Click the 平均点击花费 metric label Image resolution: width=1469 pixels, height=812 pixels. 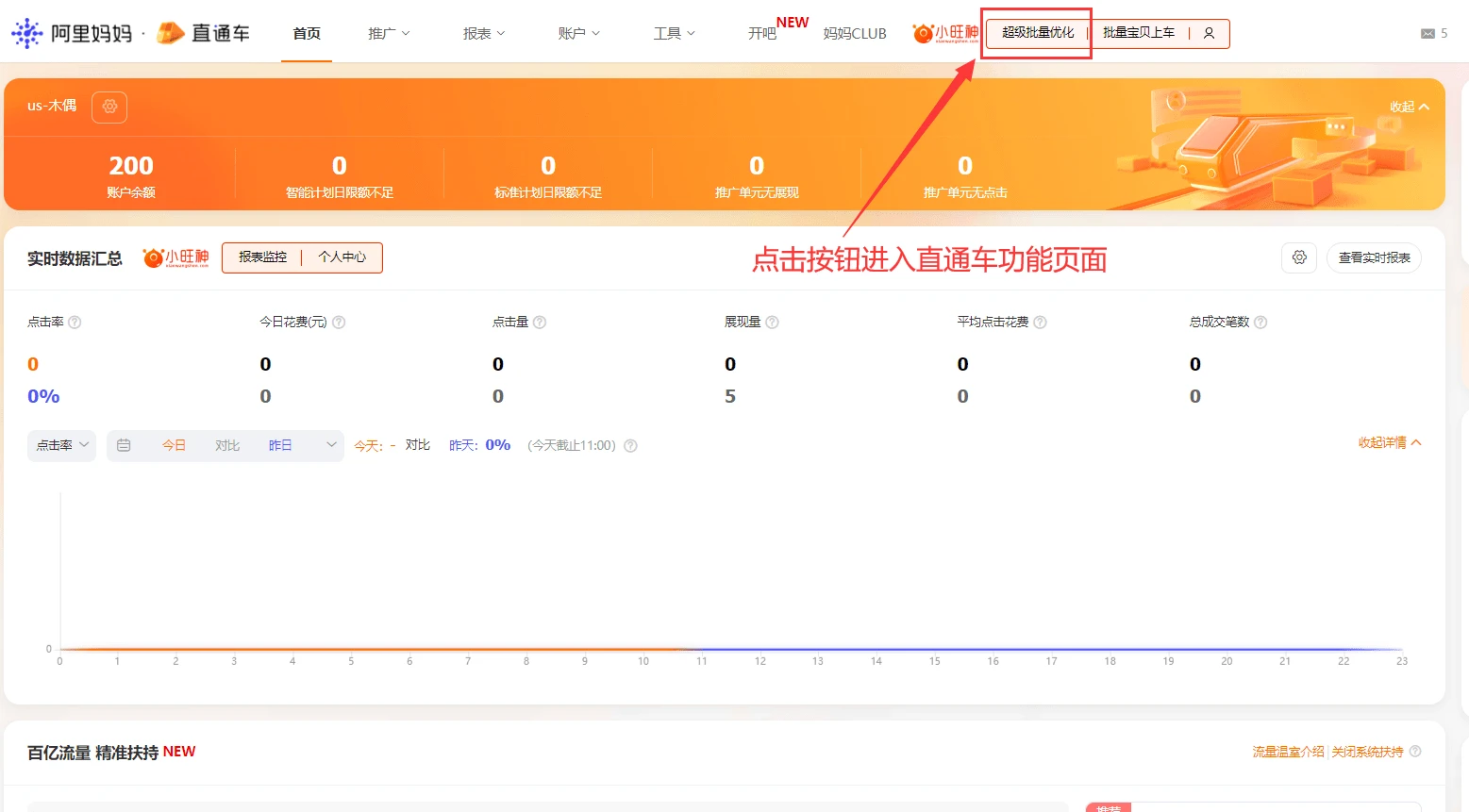[993, 323]
